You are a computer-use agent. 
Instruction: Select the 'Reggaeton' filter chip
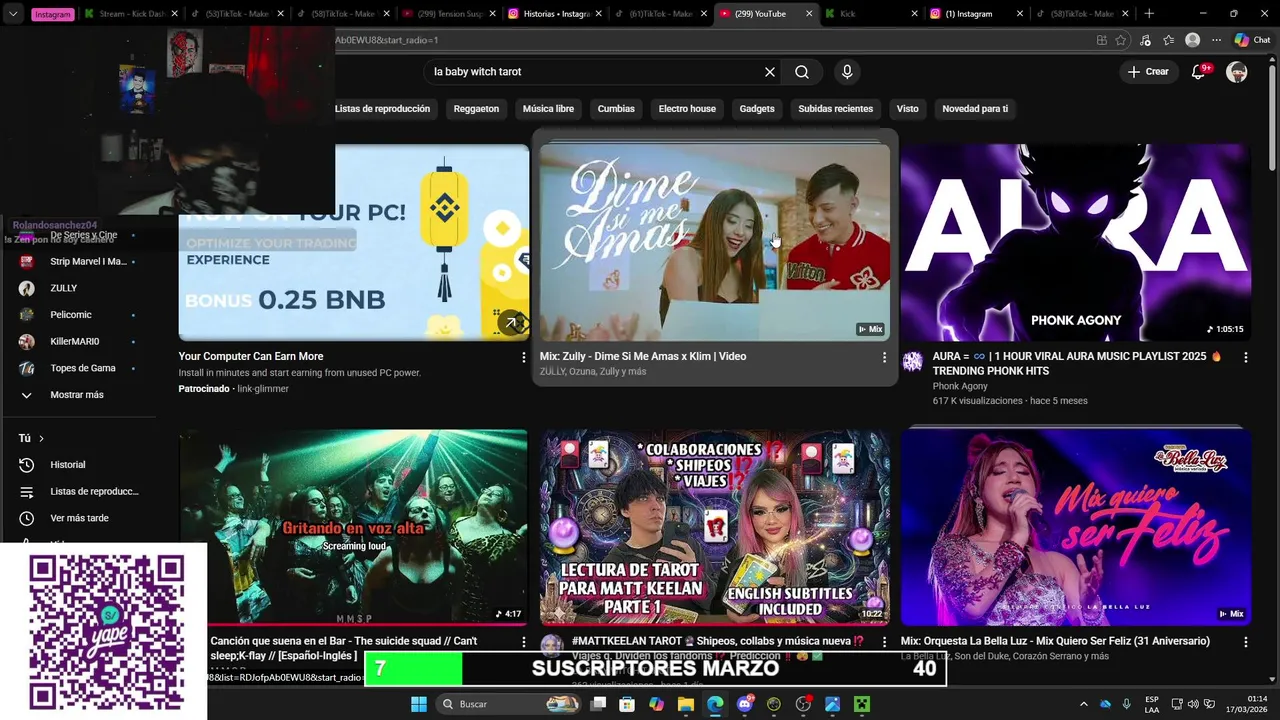476,109
